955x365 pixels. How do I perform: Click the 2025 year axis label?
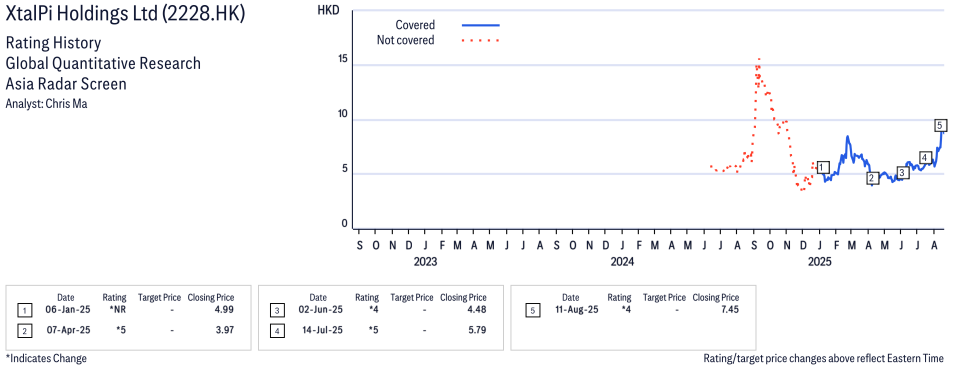(819, 263)
